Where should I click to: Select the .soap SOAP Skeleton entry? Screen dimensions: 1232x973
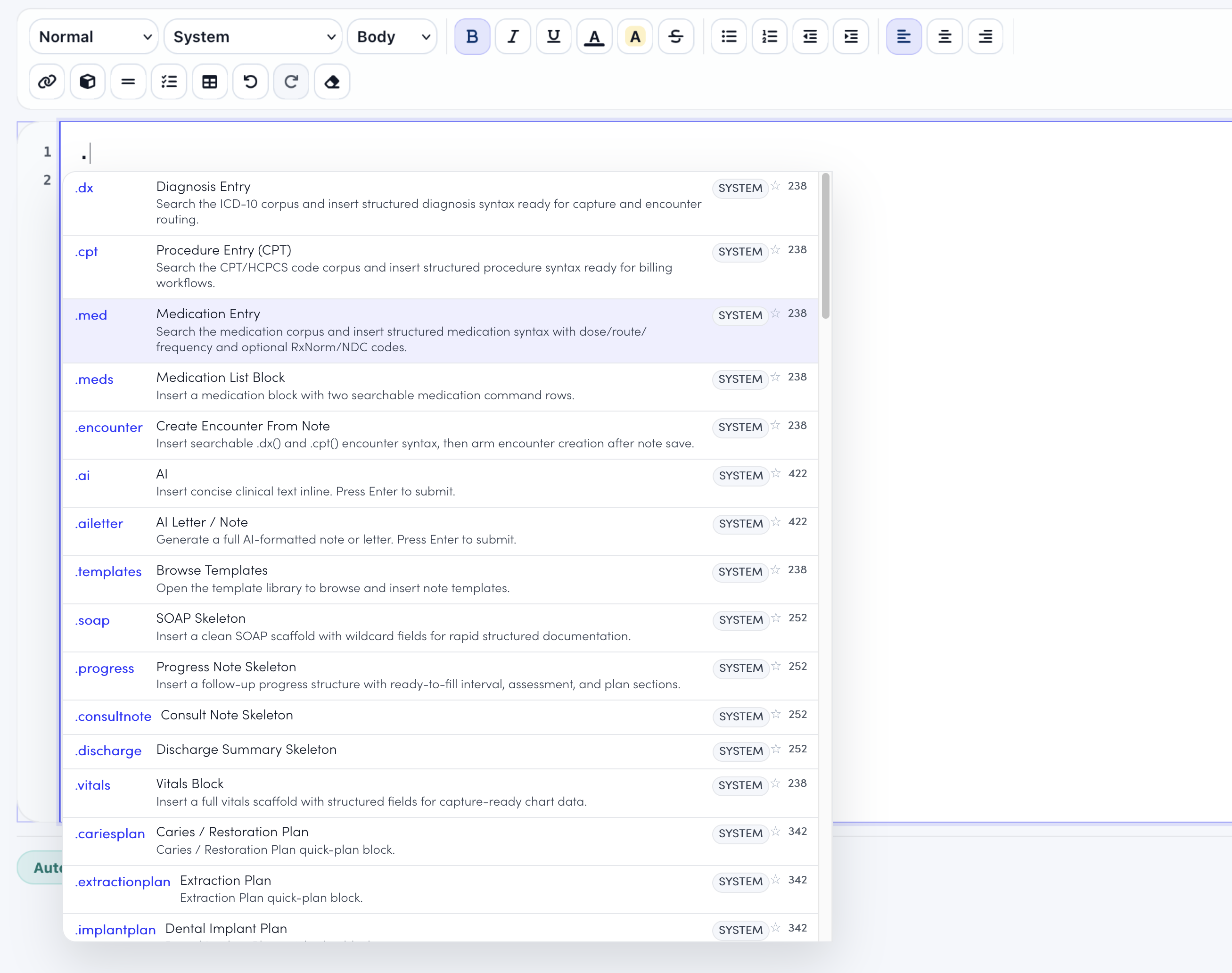click(x=440, y=628)
